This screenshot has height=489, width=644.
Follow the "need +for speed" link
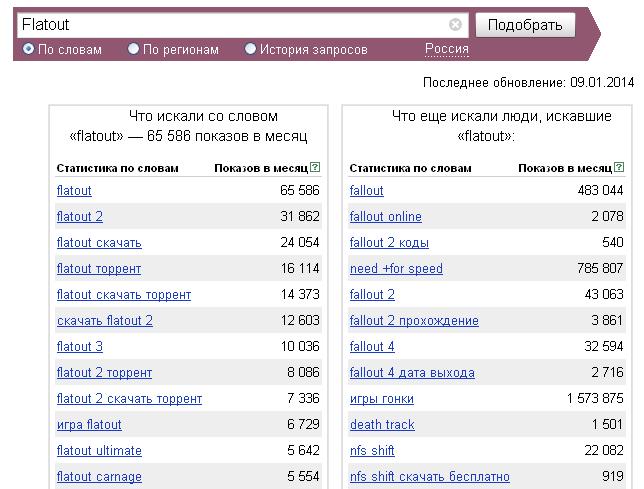[396, 269]
